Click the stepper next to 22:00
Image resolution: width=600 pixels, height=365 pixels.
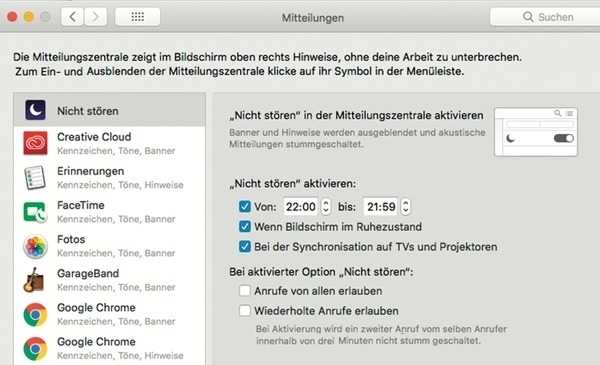(326, 207)
